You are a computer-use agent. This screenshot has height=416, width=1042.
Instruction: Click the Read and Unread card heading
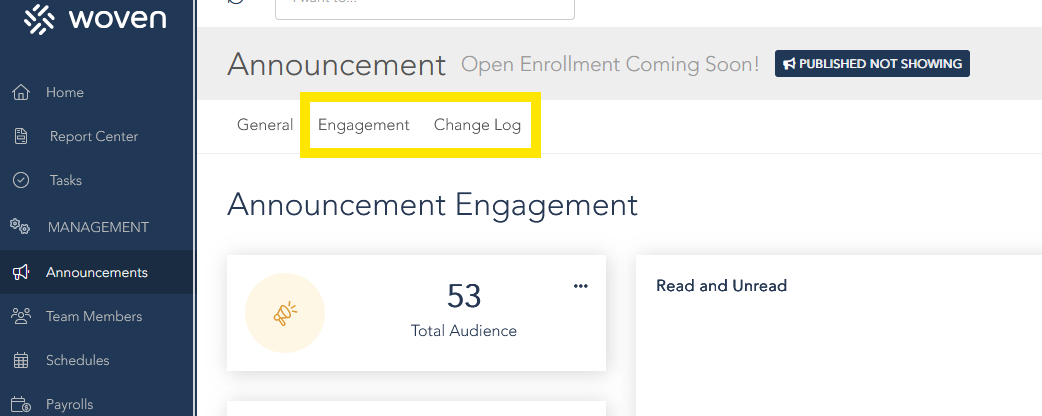pos(721,286)
